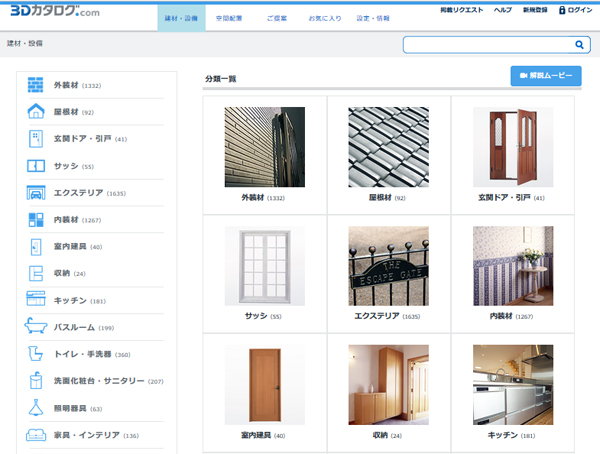Viewport: 600px width, 454px height.
Task: Click the 照明器具 lamp icon
Action: pyautogui.click(x=35, y=408)
